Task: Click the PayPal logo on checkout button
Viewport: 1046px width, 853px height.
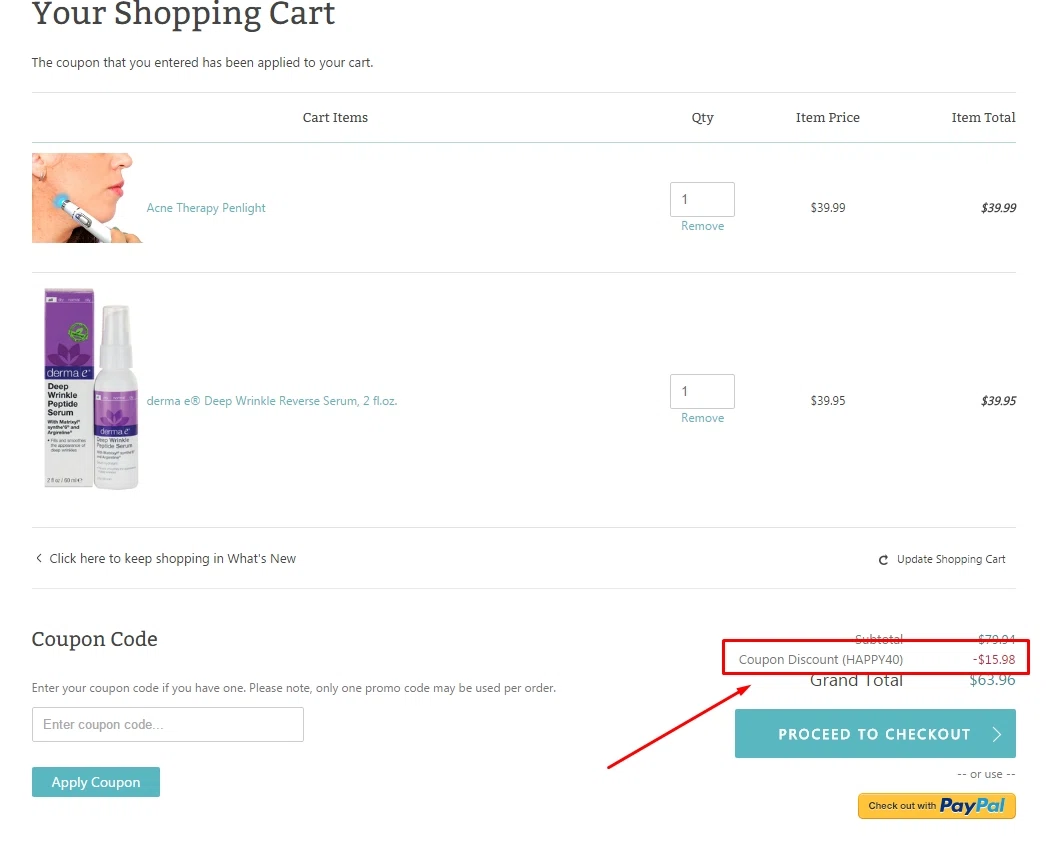Action: pos(971,806)
